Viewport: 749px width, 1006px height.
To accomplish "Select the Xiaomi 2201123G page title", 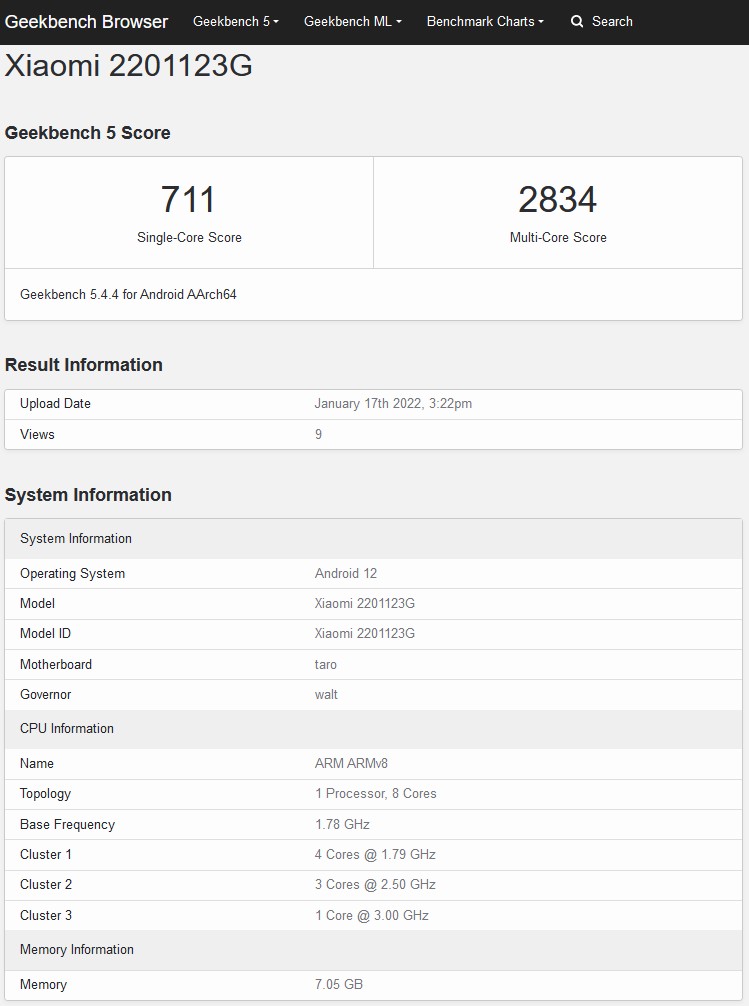I will (128, 65).
